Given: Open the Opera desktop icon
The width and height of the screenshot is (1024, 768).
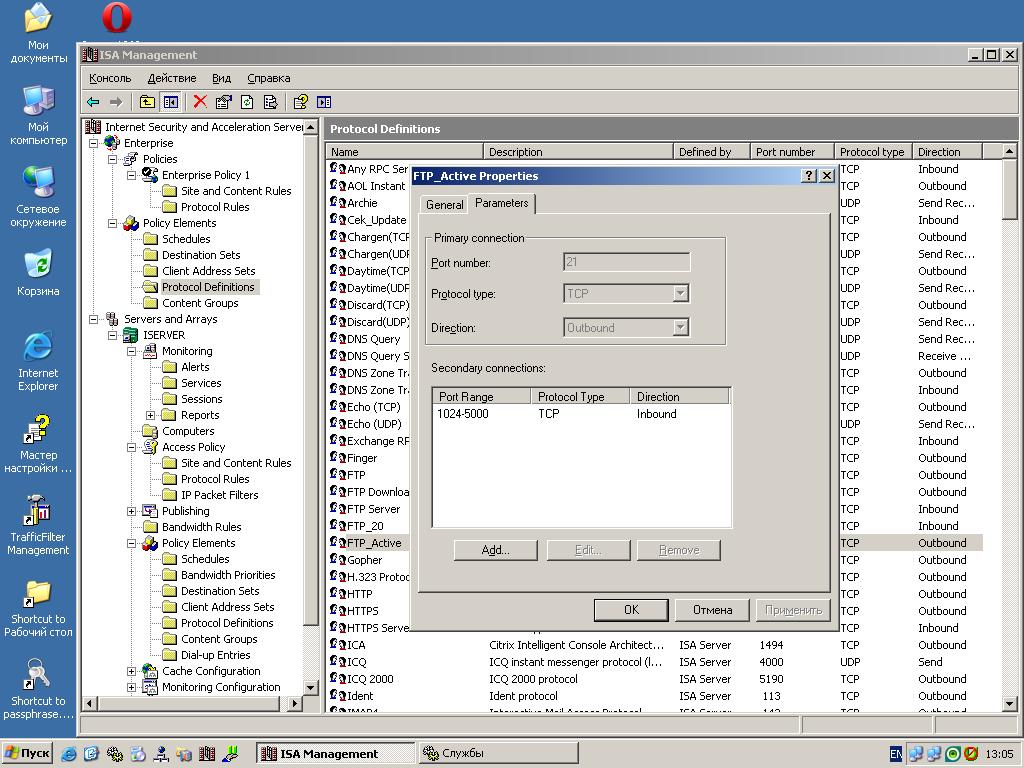Looking at the screenshot, I should pos(117,18).
